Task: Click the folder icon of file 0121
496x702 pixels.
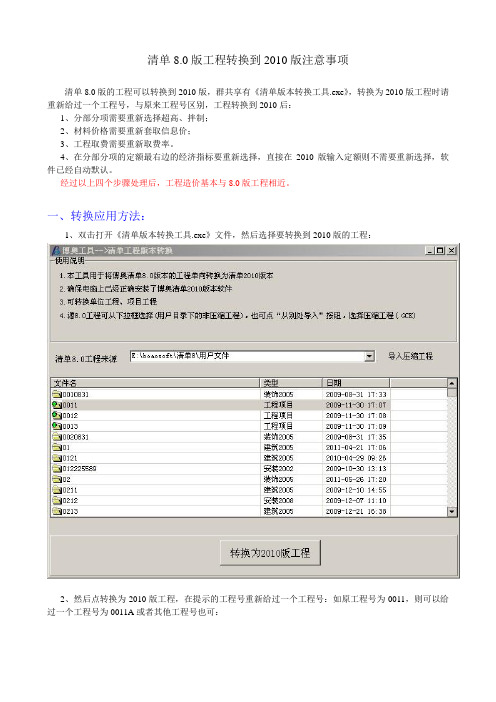Action: coord(57,458)
